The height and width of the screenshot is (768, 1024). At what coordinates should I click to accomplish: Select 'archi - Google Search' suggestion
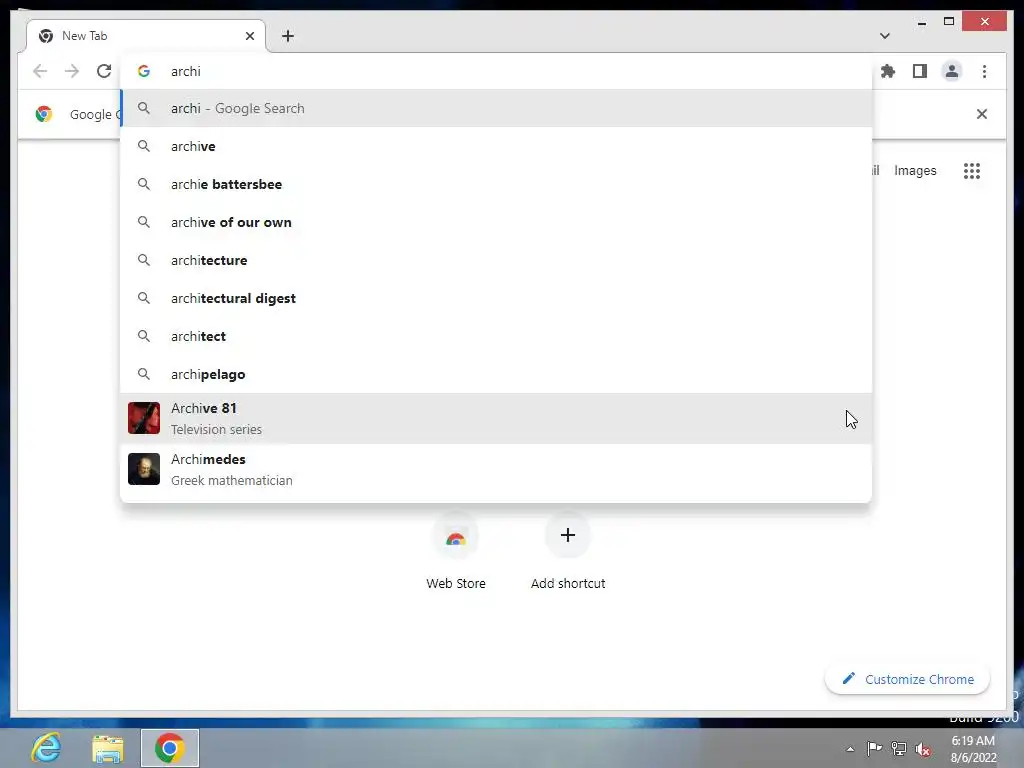click(496, 108)
